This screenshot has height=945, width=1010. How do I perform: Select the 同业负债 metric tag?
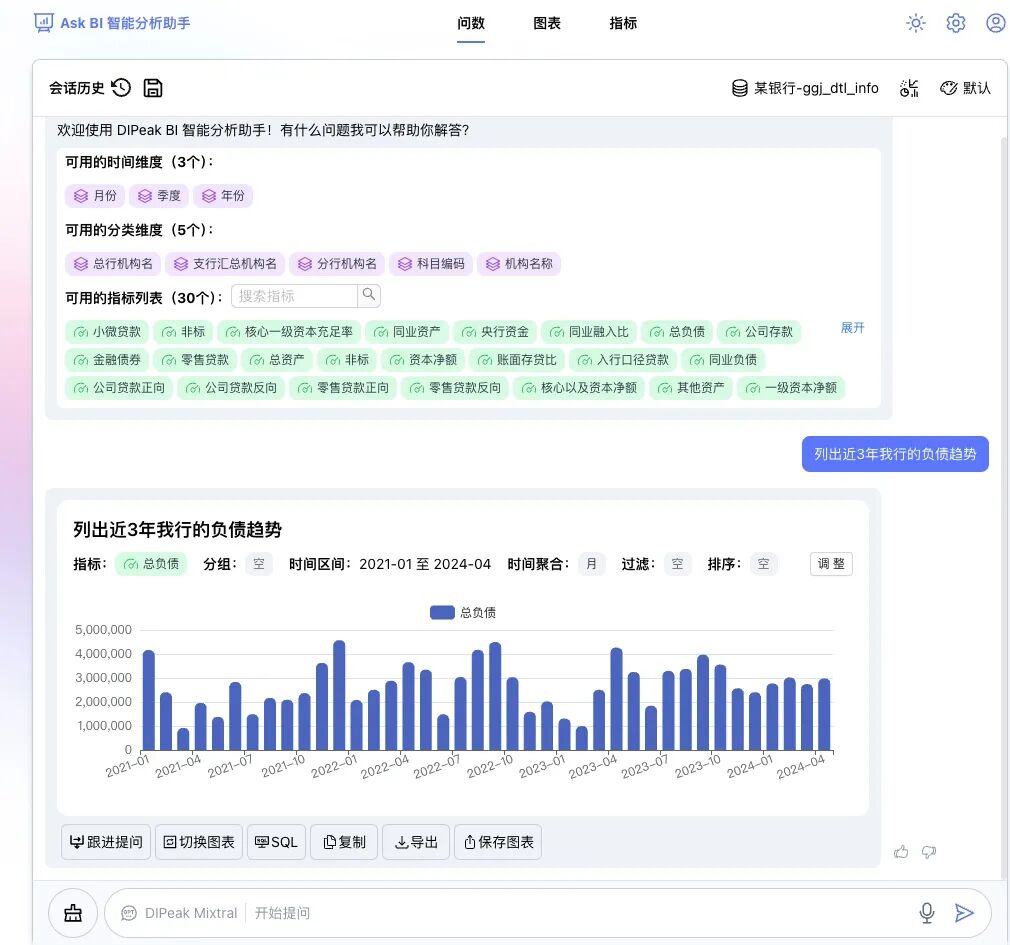click(723, 359)
